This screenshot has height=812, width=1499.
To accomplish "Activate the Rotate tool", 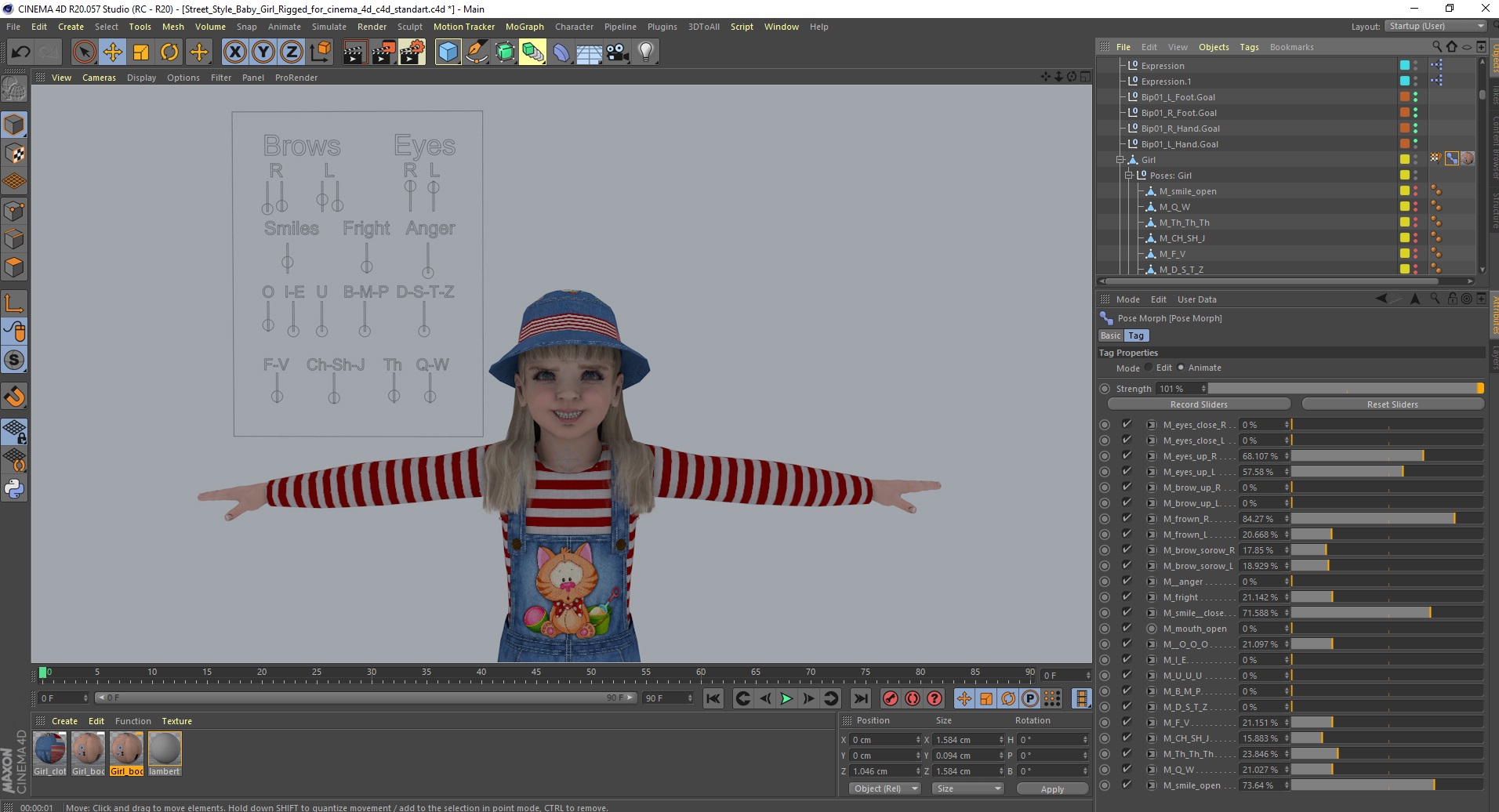I will (169, 53).
